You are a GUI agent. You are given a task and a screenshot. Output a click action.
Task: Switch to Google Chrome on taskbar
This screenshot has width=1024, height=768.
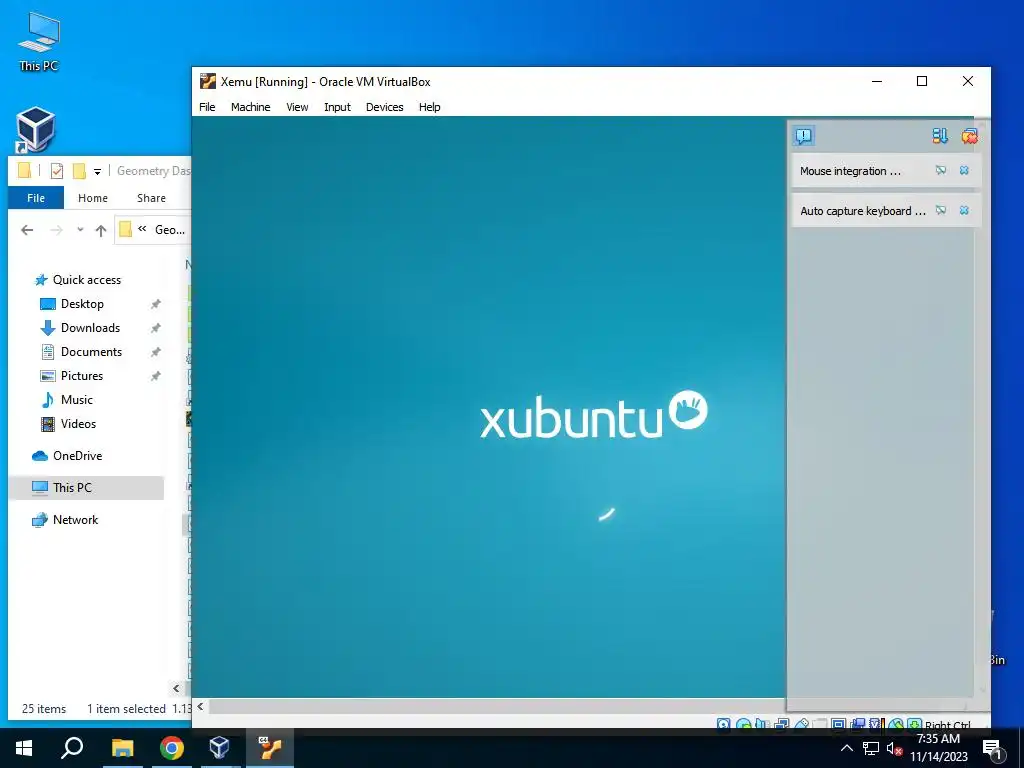click(x=171, y=748)
